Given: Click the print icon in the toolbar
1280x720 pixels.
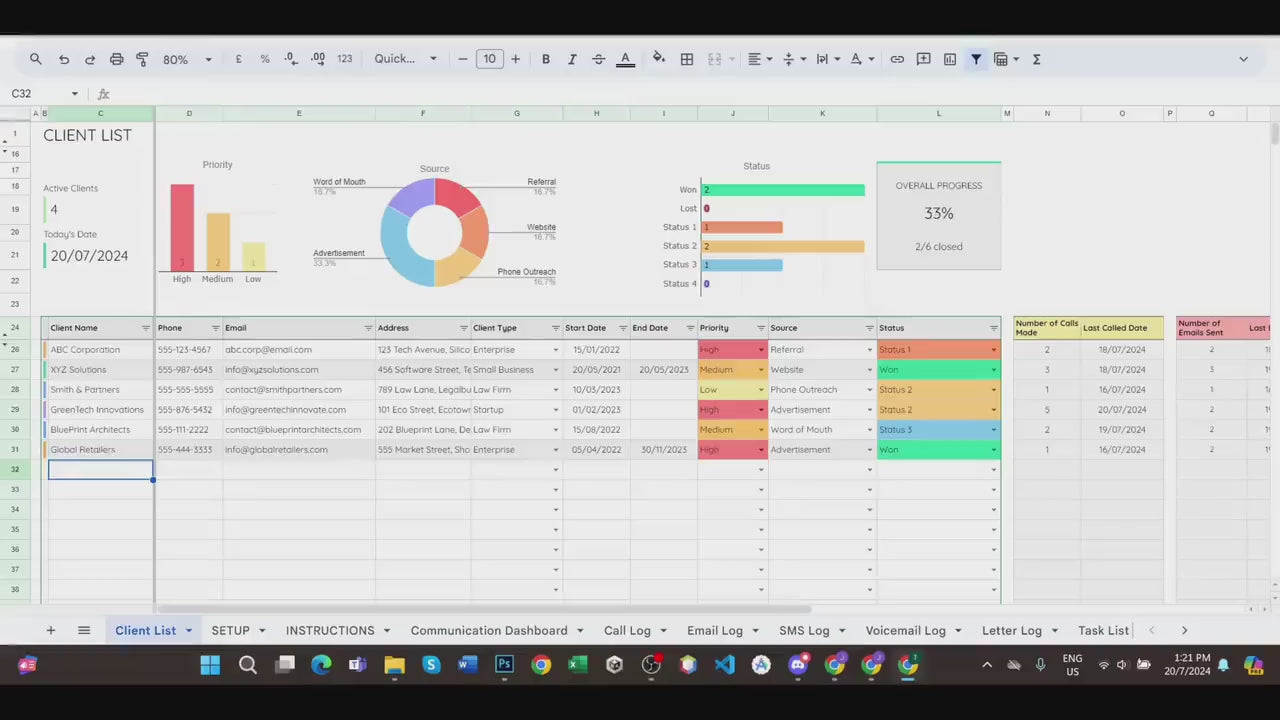Looking at the screenshot, I should pyautogui.click(x=116, y=59).
